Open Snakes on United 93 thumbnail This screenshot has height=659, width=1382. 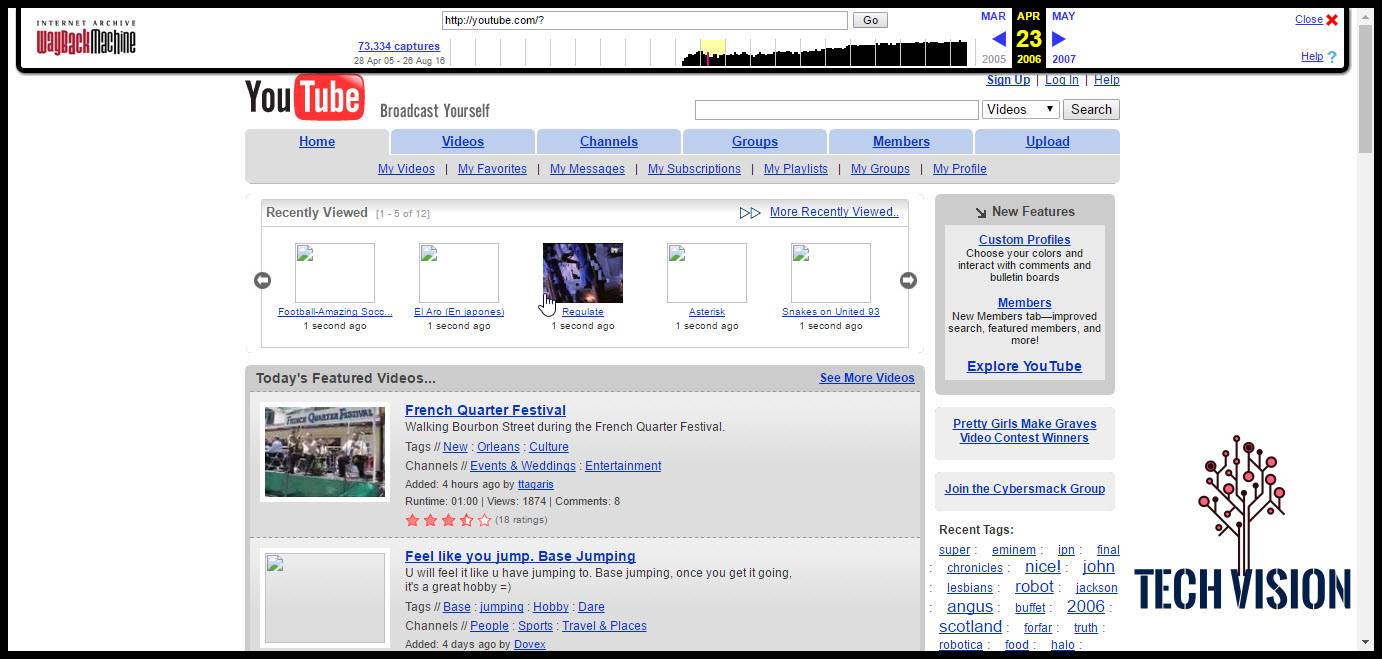(831, 273)
